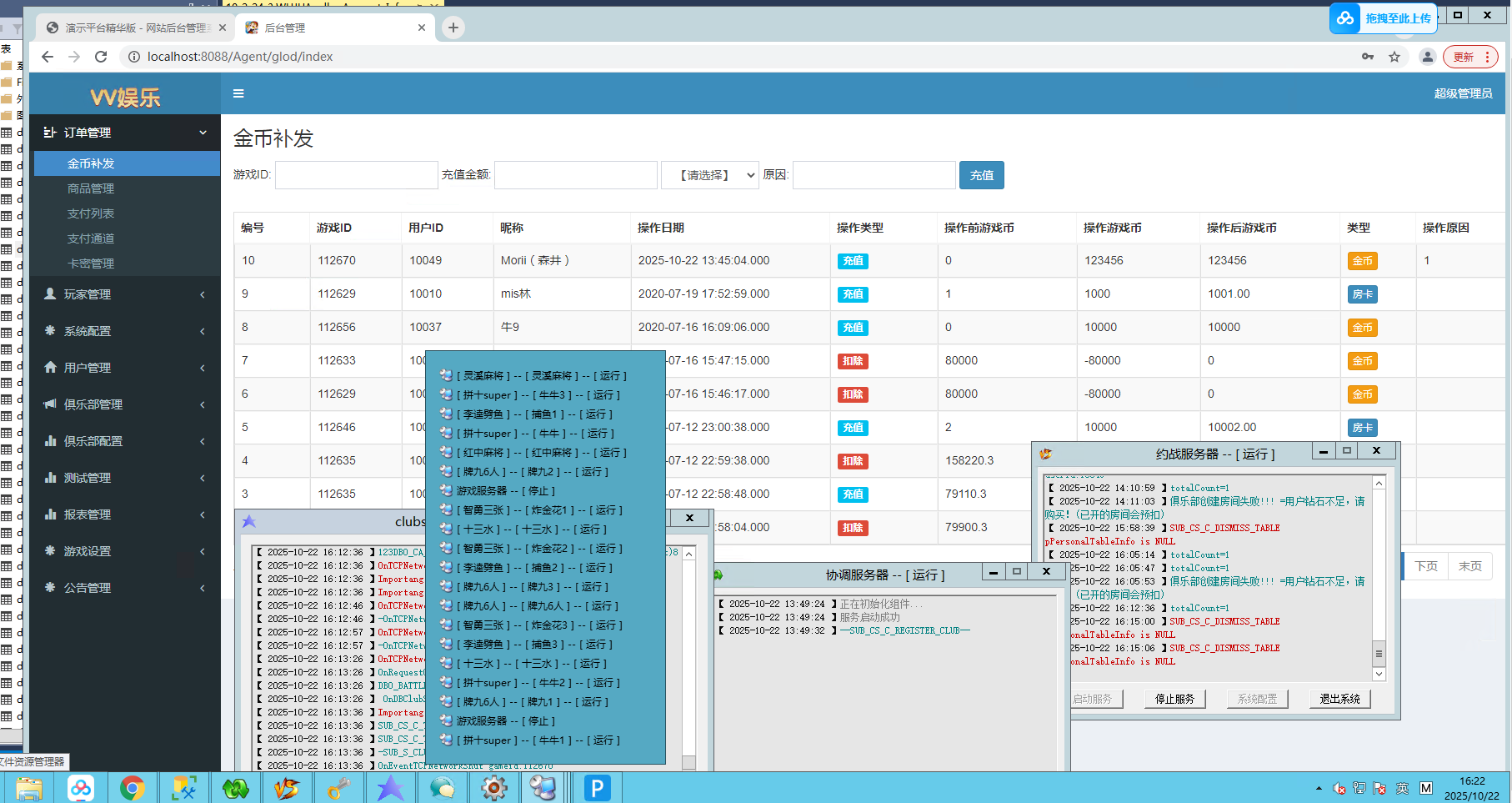Click 停止服务 in 约战服务器 window
Screen dimensions: 1512x803
(1174, 699)
